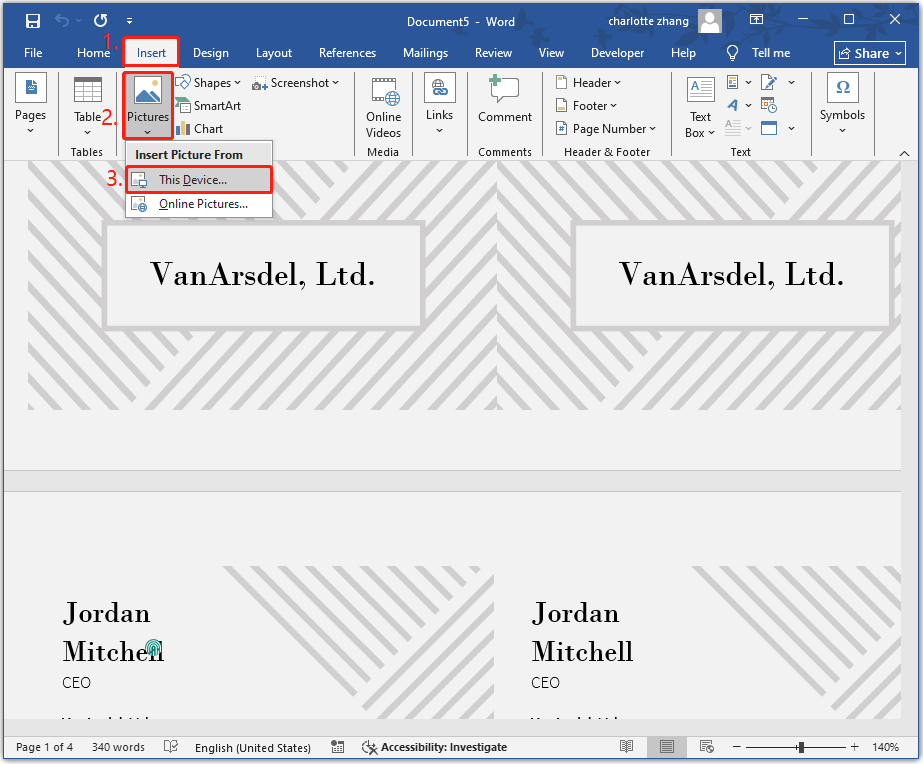Screen dimensions: 923x764
Task: Click the macro recording status icon
Action: pyautogui.click(x=338, y=747)
